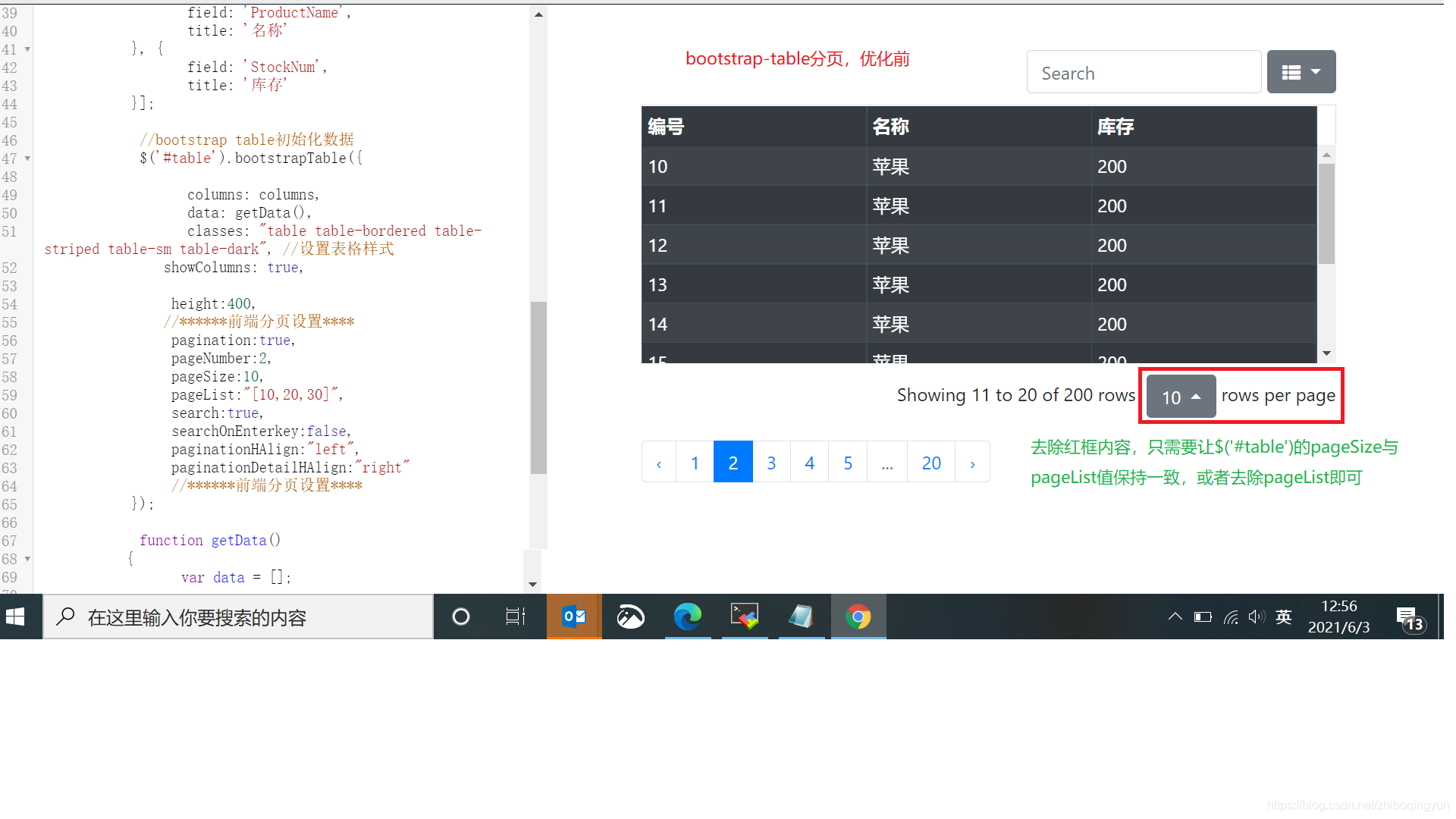Image resolution: width=1456 pixels, height=819 pixels.
Task: Click the 名称 column header
Action: pos(978,126)
